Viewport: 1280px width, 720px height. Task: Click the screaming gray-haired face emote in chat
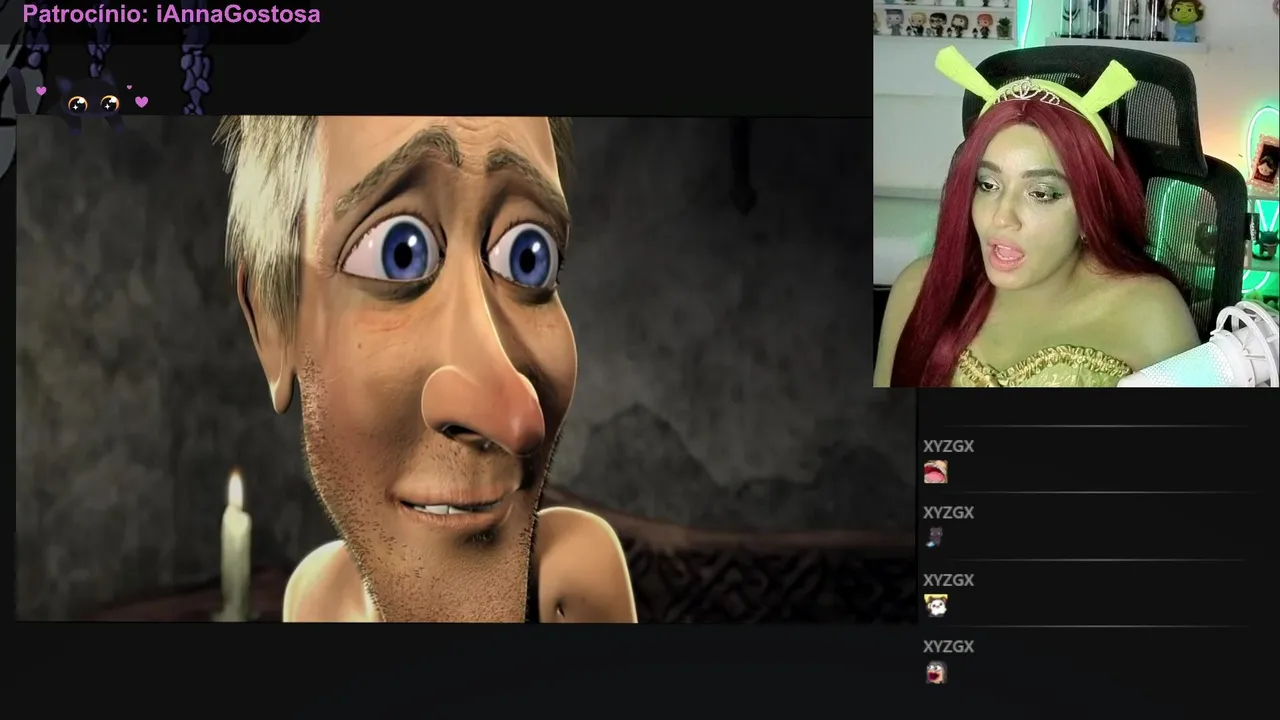coord(935,672)
